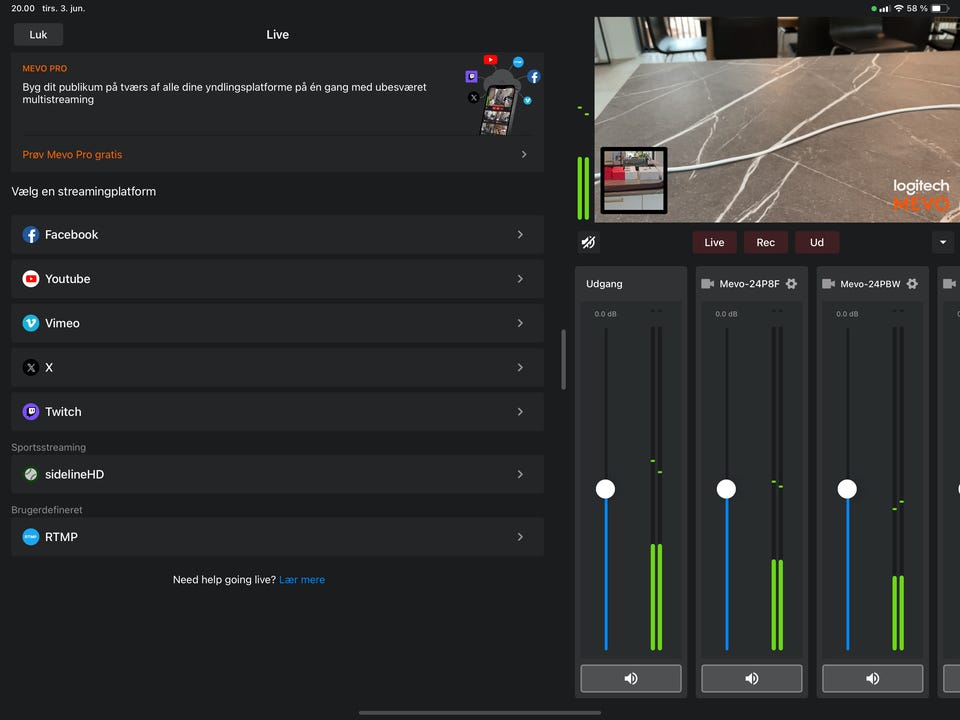Expand the X platform row chevron
The width and height of the screenshot is (960, 720).
click(x=520, y=368)
